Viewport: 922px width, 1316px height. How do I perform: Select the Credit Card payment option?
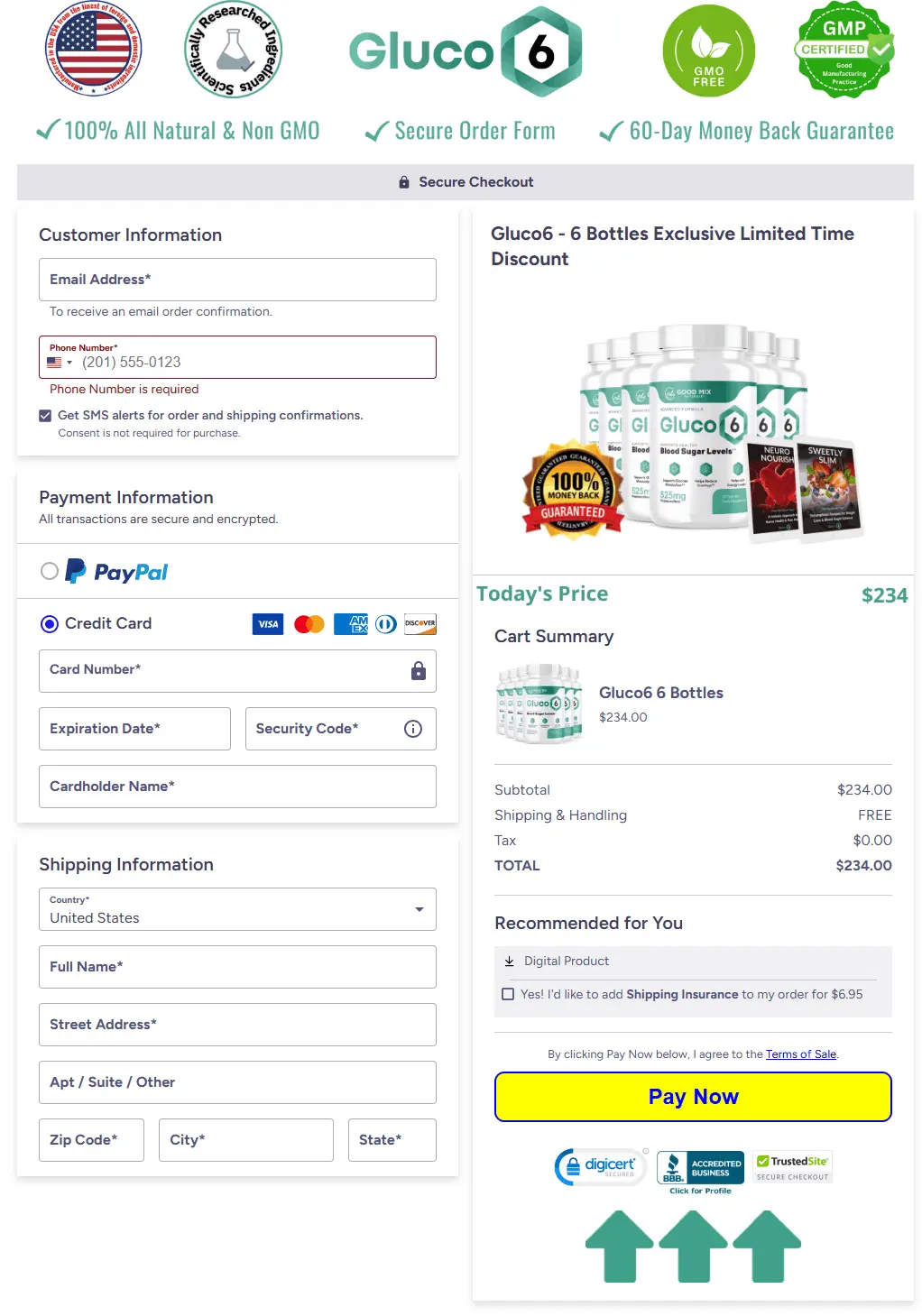click(50, 623)
